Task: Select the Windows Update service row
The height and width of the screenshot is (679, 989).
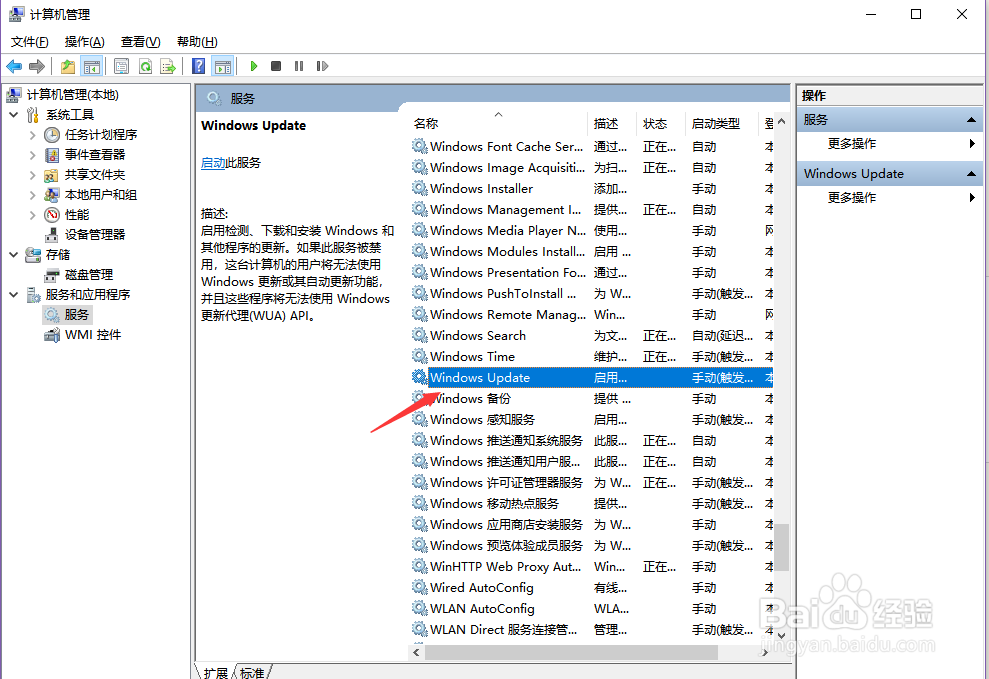Action: [591, 378]
